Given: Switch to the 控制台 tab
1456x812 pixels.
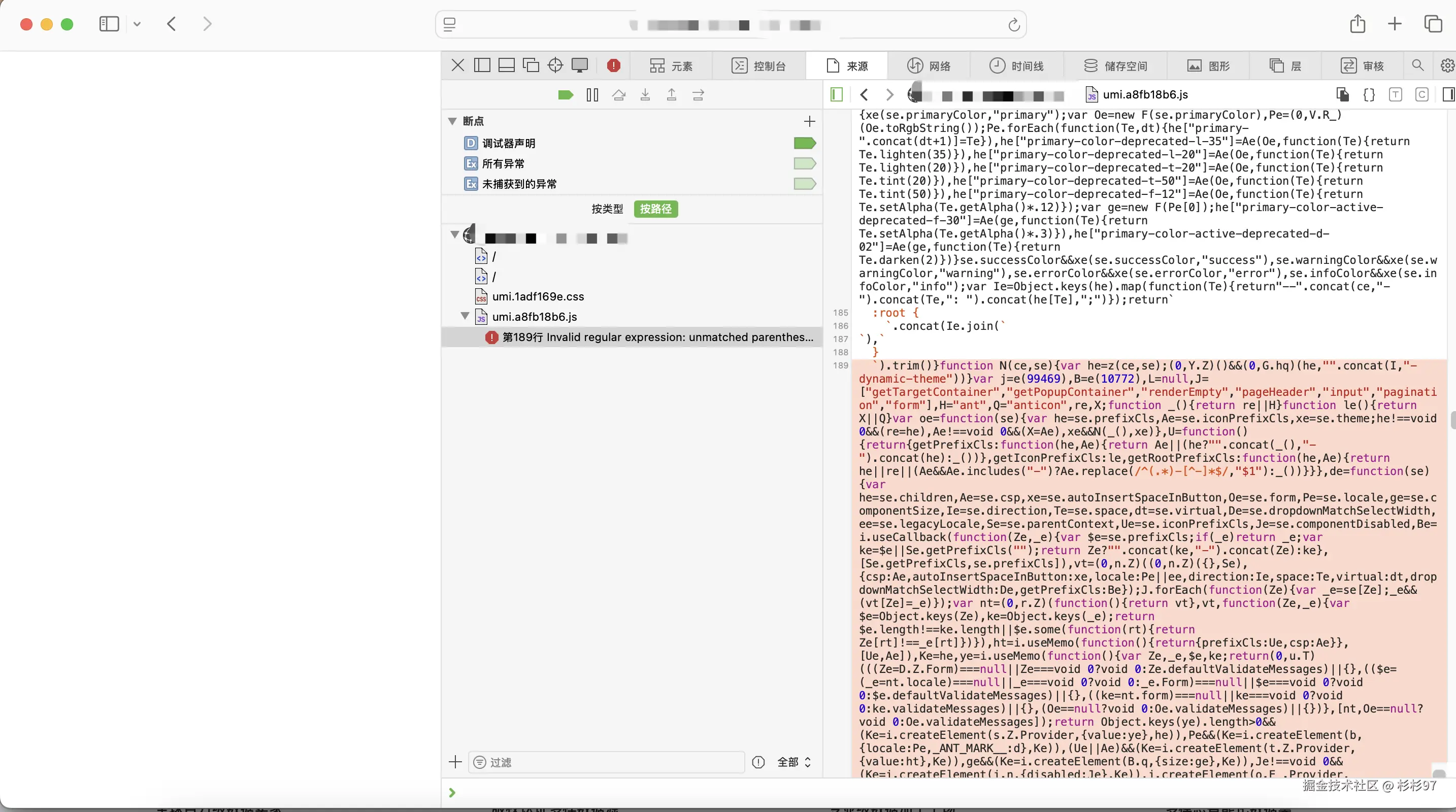Looking at the screenshot, I should point(758,65).
